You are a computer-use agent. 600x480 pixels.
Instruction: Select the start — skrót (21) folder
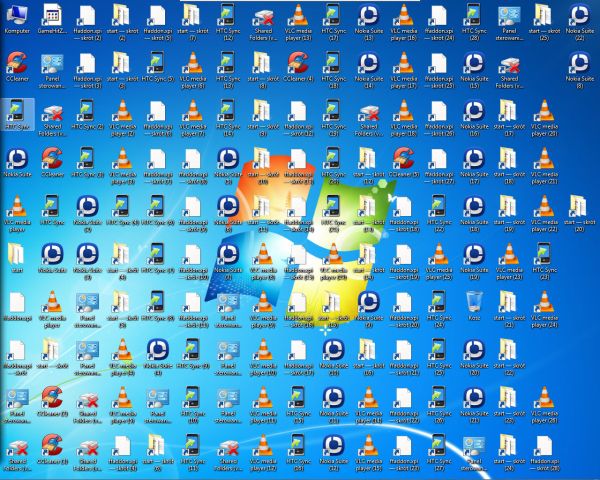(x=509, y=310)
